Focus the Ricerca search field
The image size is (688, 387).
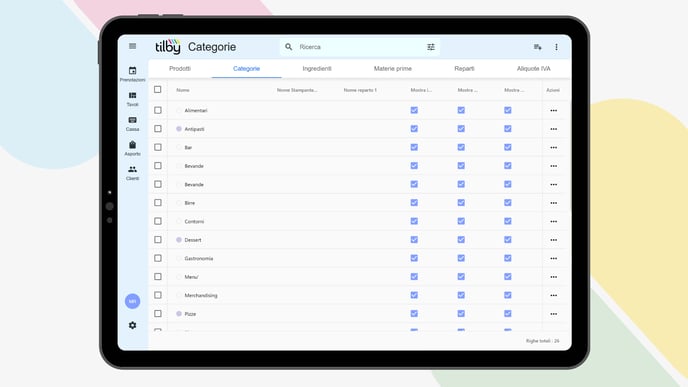[360, 47]
